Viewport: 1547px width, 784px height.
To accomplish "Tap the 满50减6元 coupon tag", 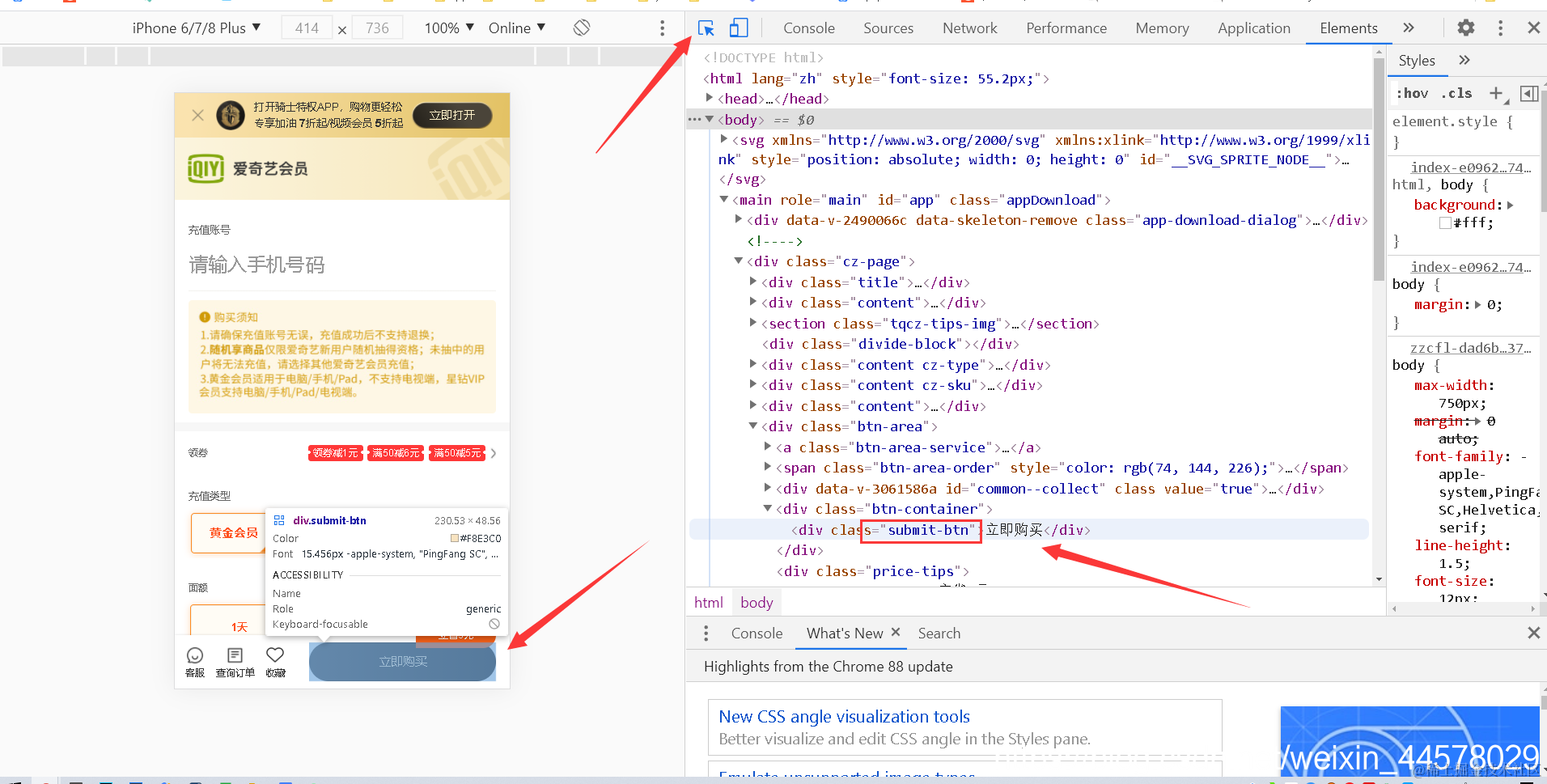I will pos(396,453).
